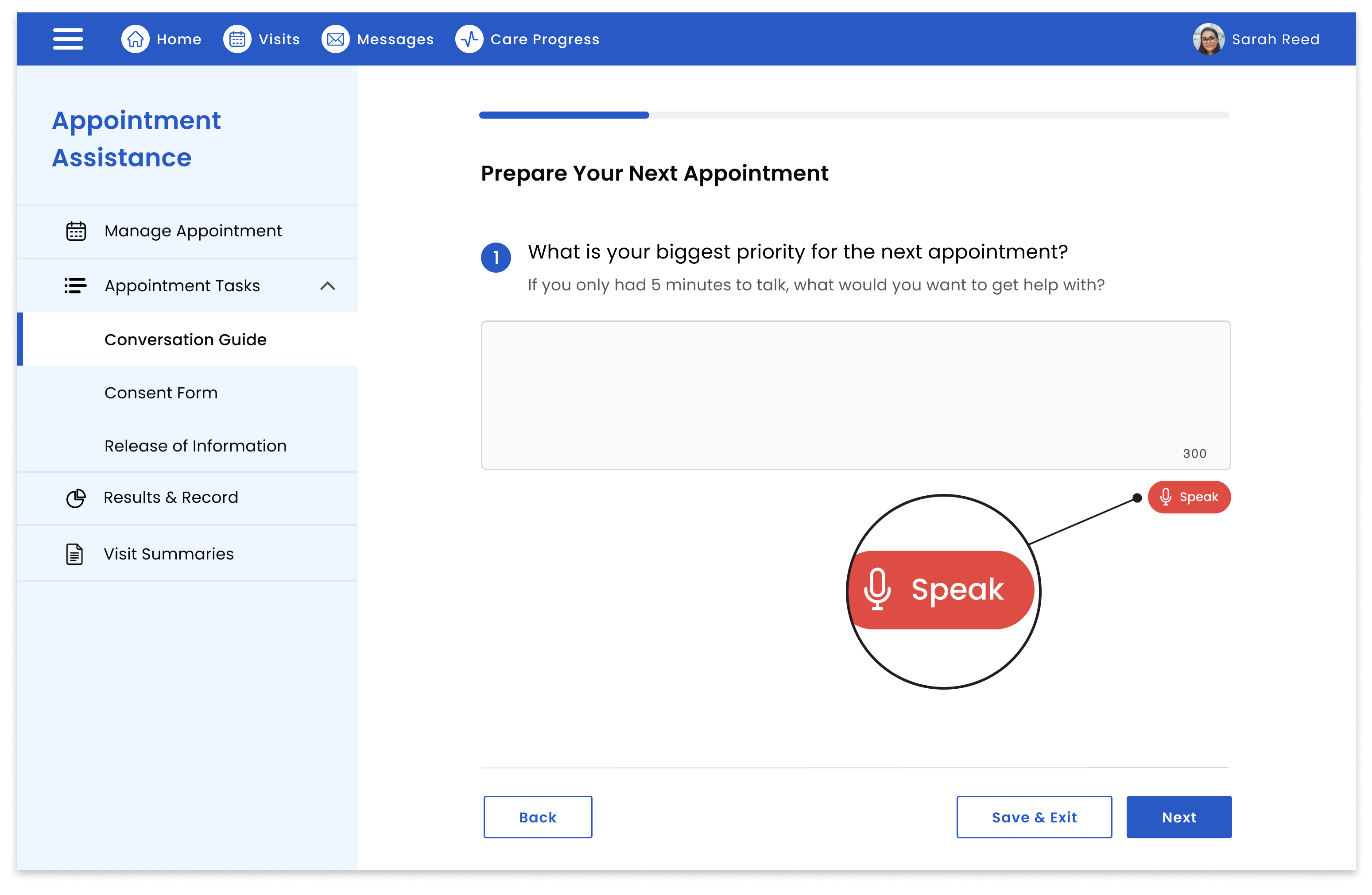Select Conversation Guide in the sidebar
The height and width of the screenshot is (895, 1372).
point(186,339)
